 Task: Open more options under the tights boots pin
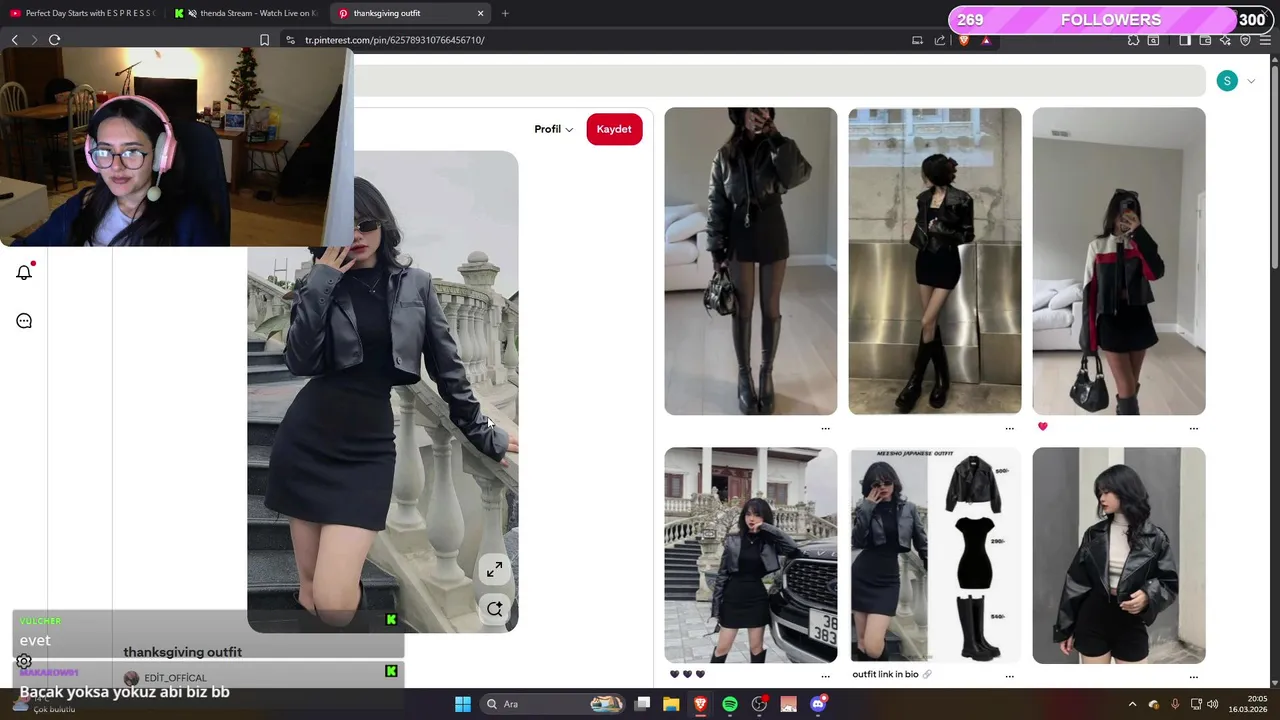[825, 428]
